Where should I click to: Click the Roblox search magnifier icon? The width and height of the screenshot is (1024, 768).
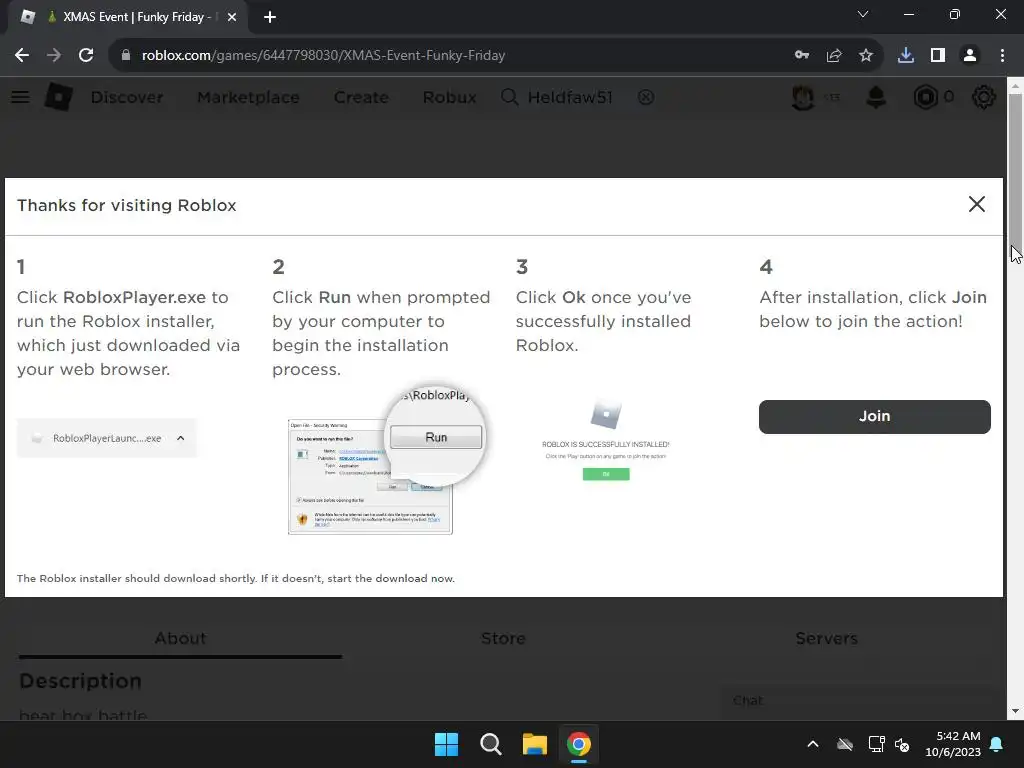point(509,97)
